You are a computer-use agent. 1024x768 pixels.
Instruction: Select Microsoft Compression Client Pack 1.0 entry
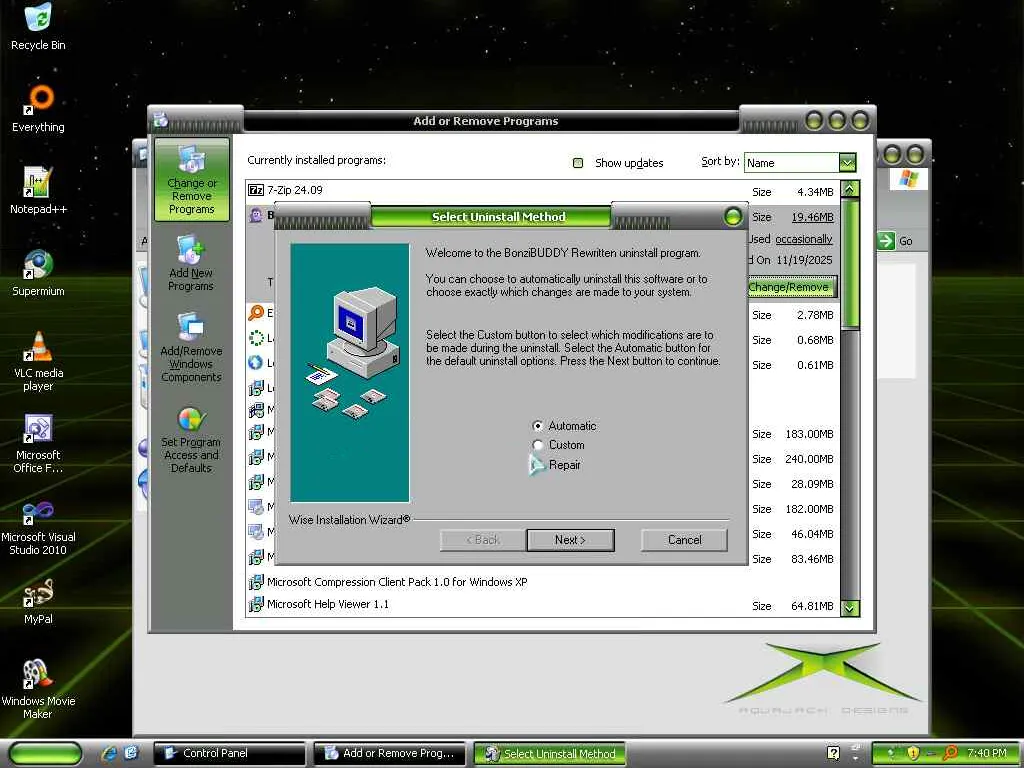(543, 582)
